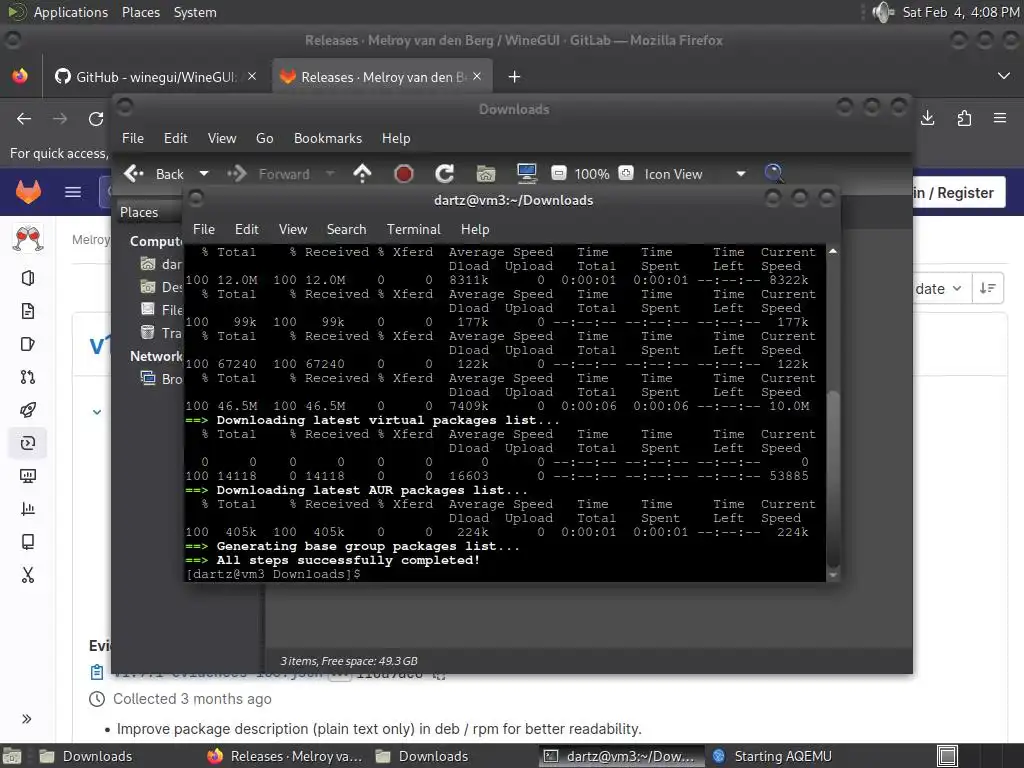The height and width of the screenshot is (768, 1024).
Task: Reload the page in Firefox
Action: pos(96,118)
